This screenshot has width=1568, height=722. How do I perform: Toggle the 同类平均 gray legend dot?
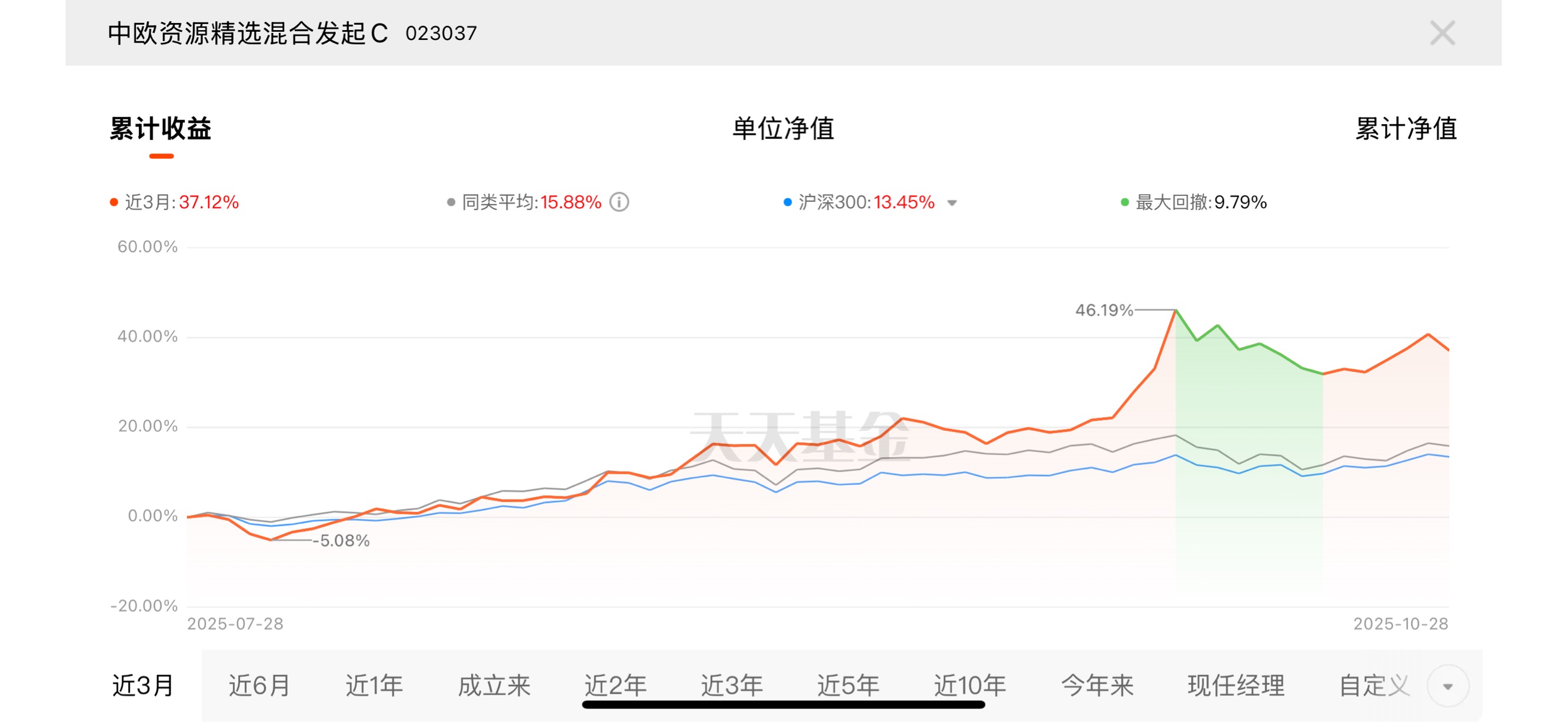[x=451, y=202]
